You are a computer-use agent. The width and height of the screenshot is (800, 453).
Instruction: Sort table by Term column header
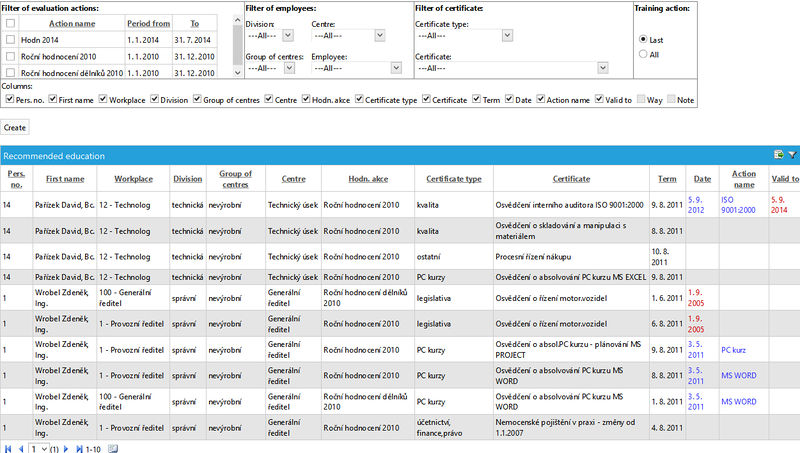pos(667,179)
